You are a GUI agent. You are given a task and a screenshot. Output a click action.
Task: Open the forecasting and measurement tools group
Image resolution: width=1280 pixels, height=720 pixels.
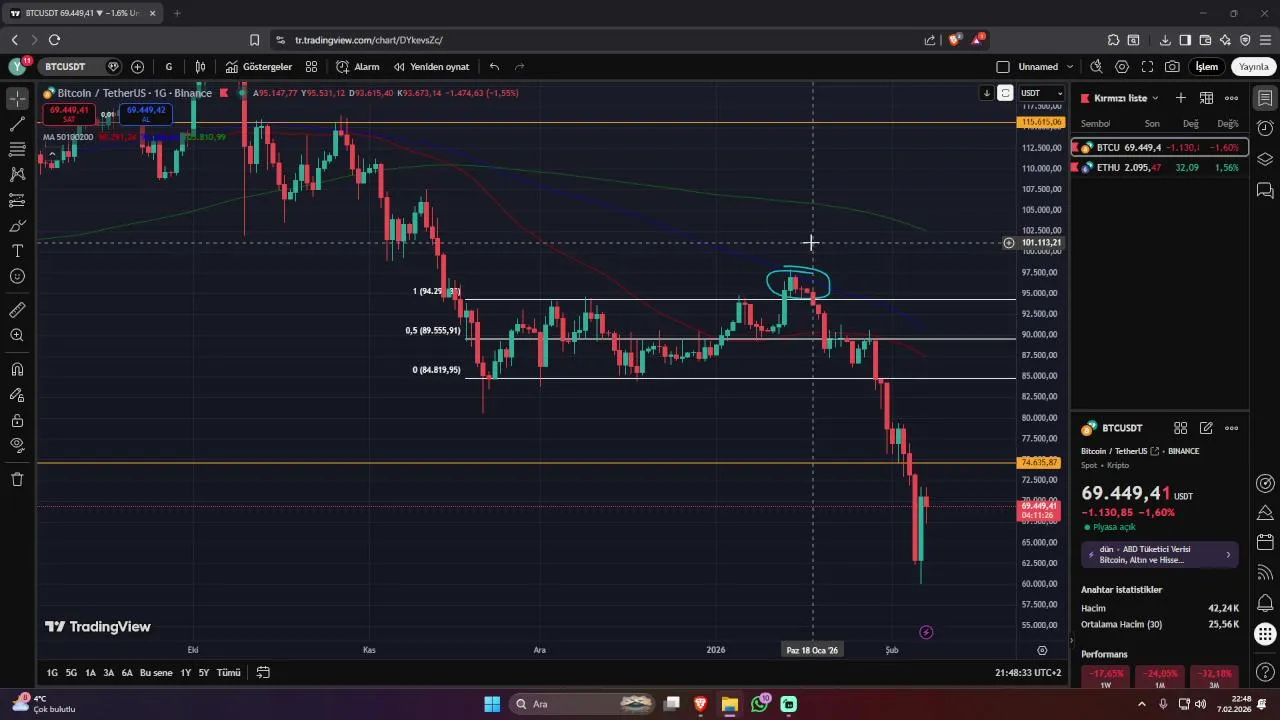(17, 200)
